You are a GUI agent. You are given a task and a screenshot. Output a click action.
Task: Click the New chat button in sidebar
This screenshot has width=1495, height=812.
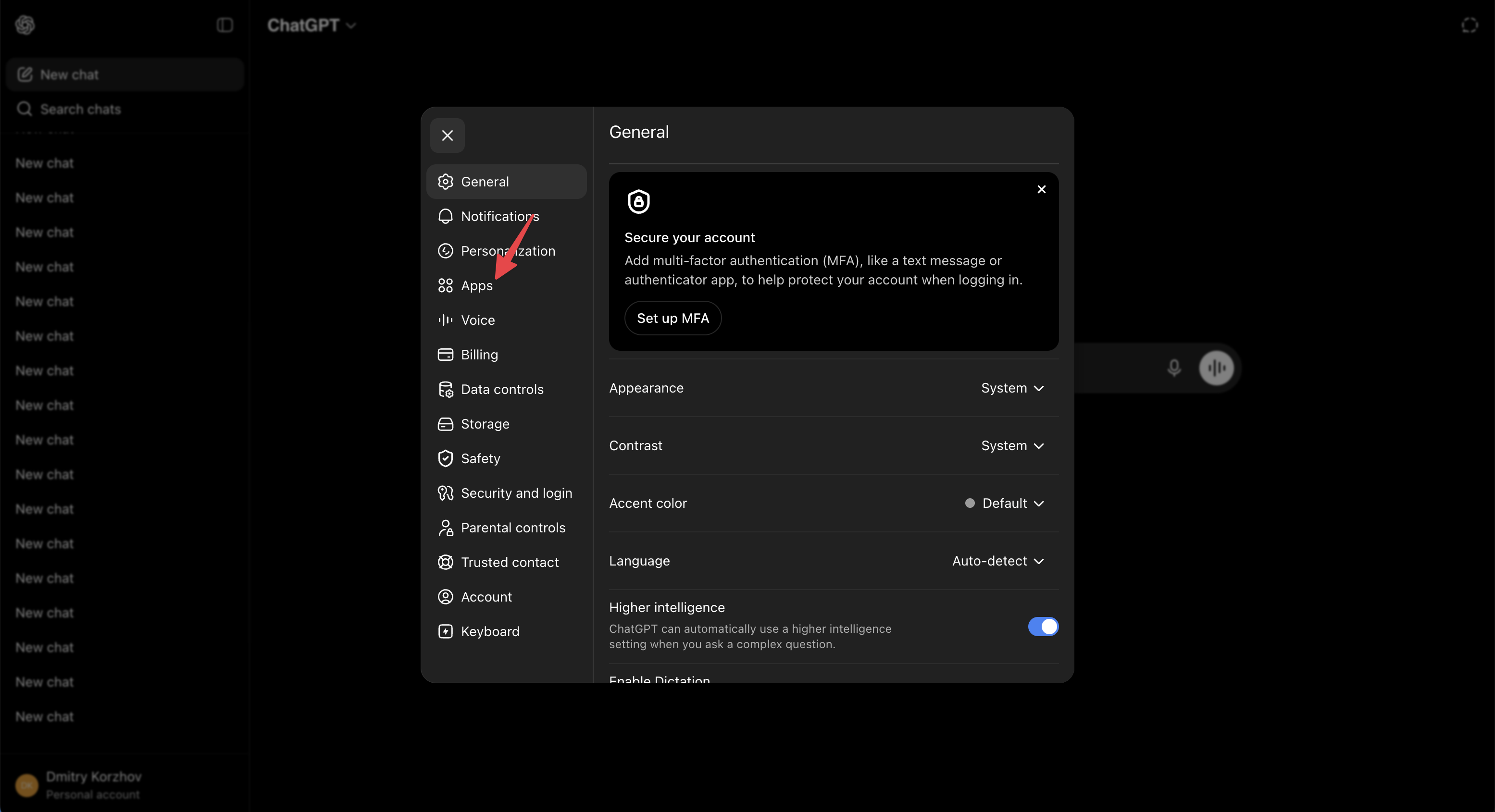(125, 74)
